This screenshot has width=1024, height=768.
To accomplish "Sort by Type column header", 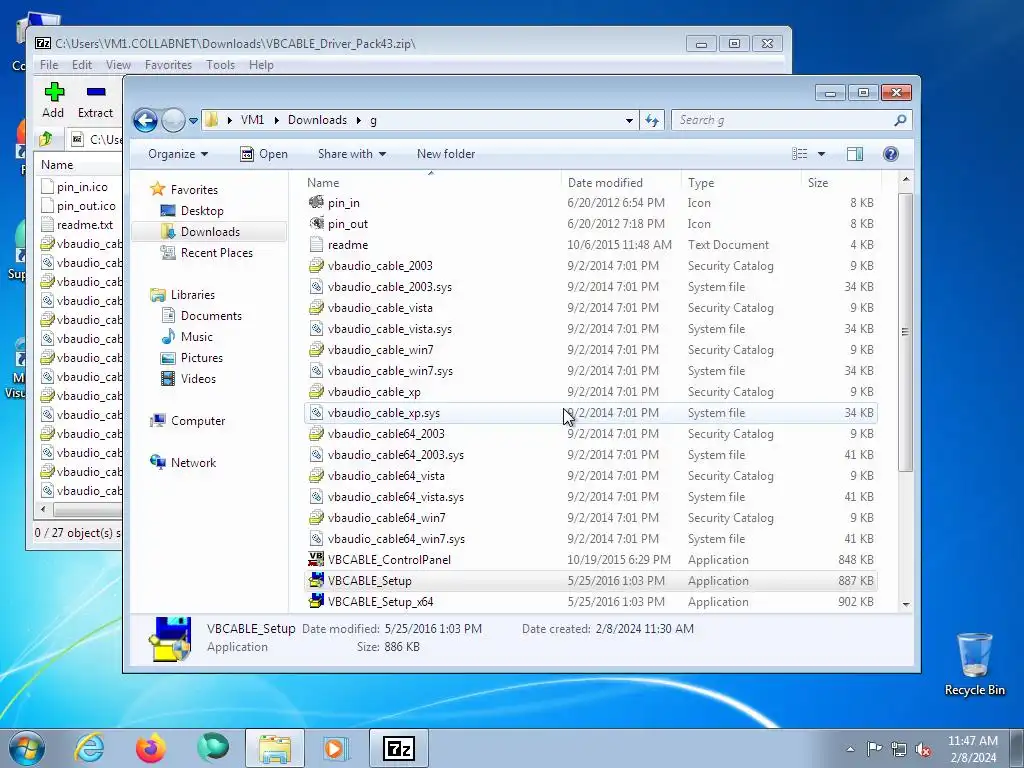I will point(741,183).
